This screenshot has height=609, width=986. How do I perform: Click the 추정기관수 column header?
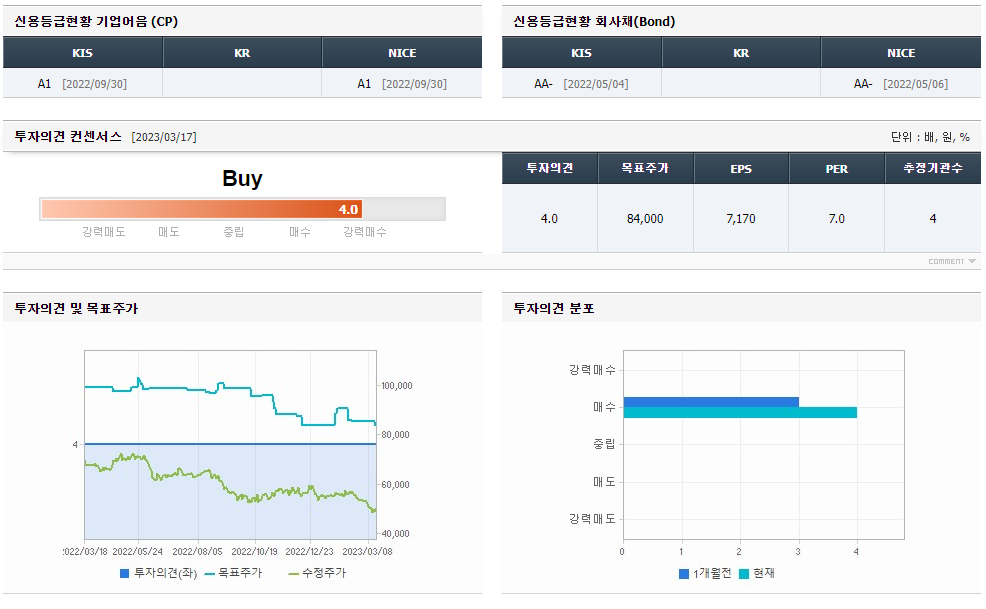[x=933, y=168]
